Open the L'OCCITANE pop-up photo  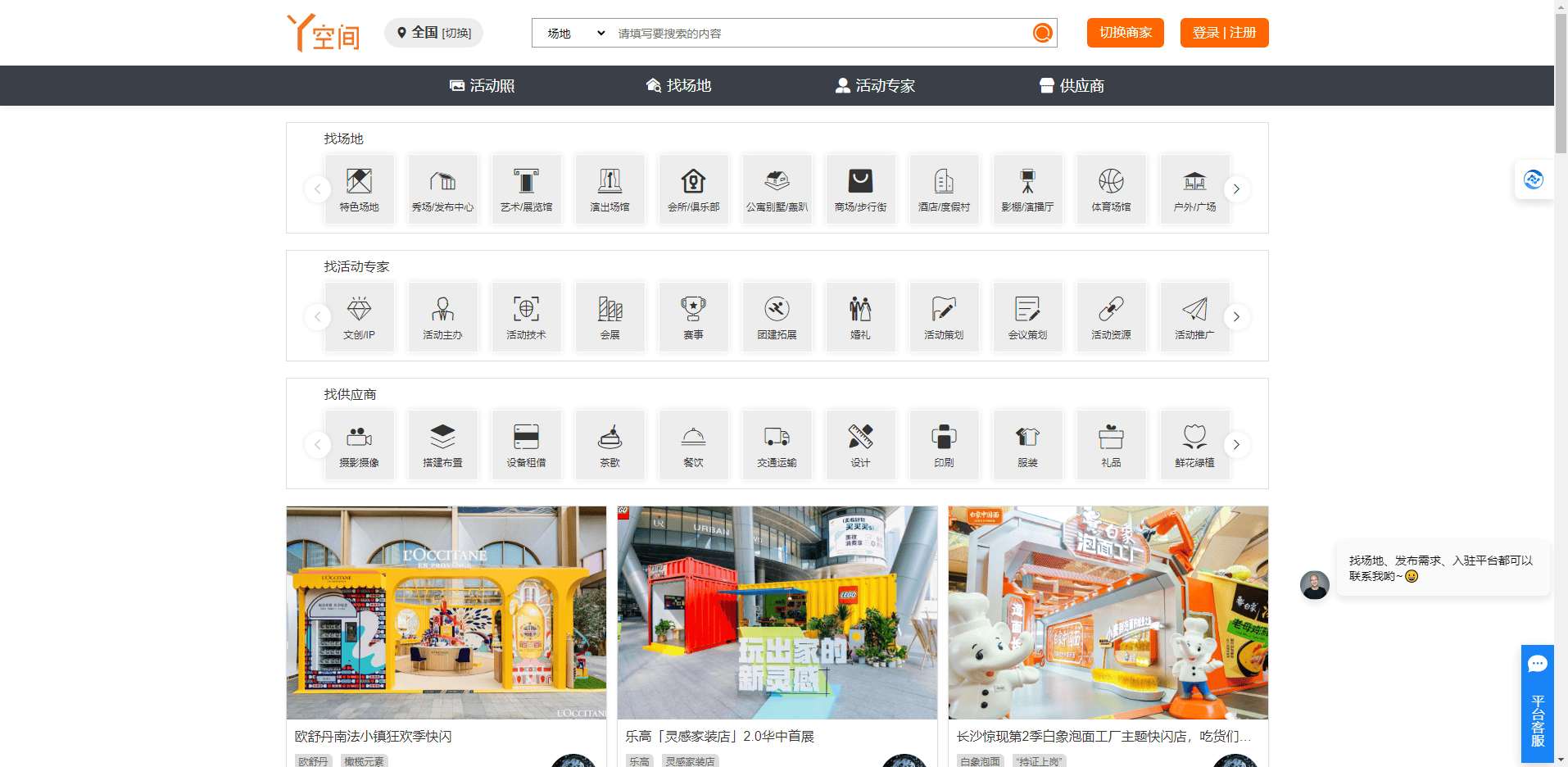pyautogui.click(x=446, y=613)
